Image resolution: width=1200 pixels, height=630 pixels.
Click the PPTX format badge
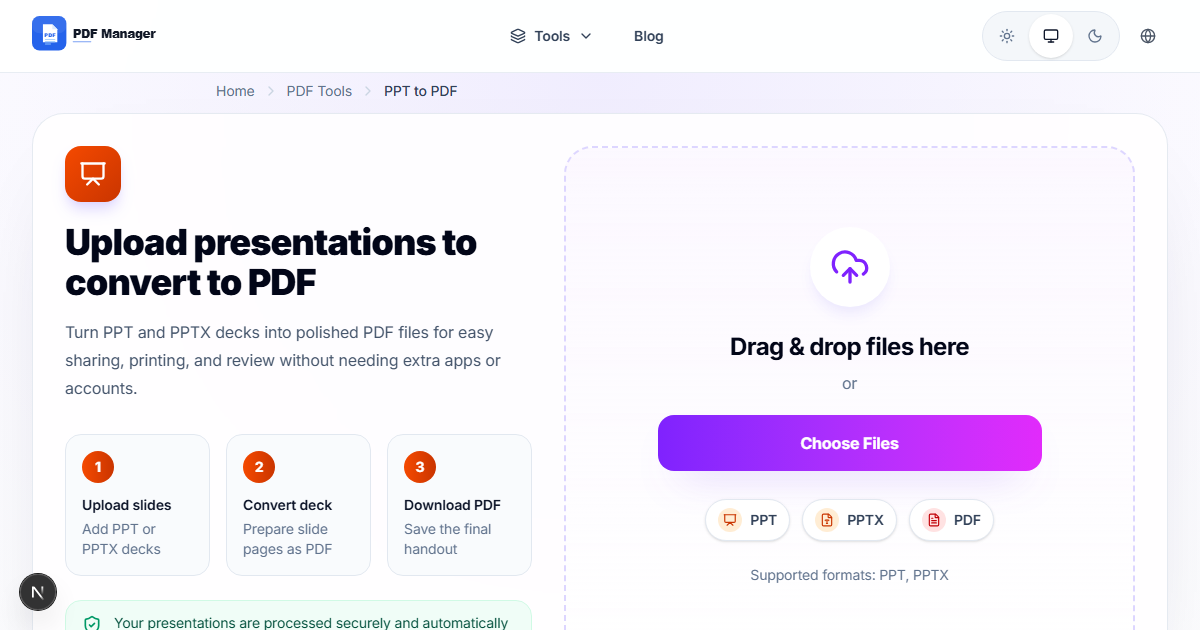[850, 520]
